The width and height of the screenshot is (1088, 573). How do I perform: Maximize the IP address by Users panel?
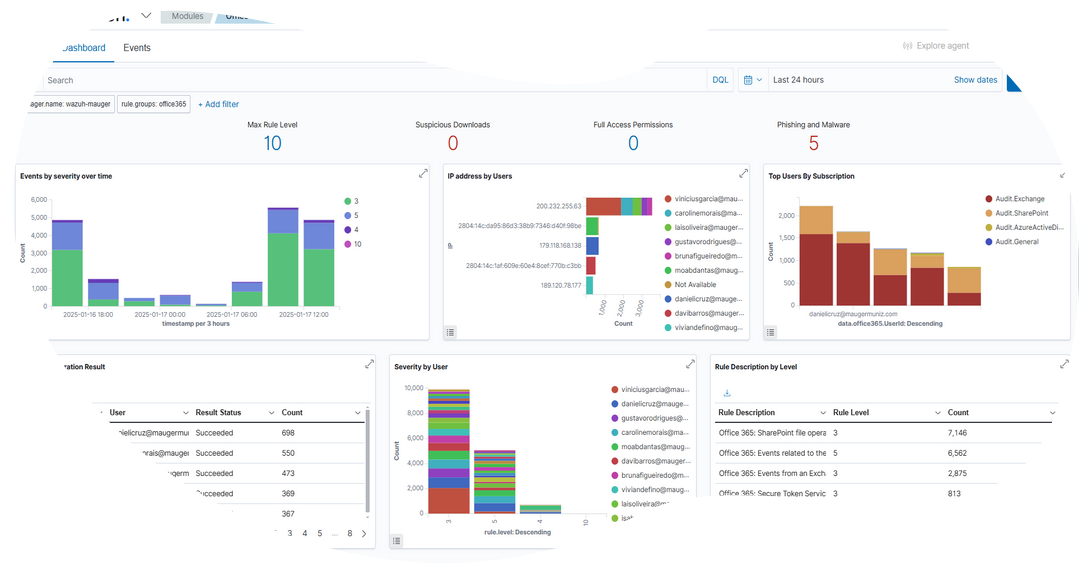(x=743, y=174)
